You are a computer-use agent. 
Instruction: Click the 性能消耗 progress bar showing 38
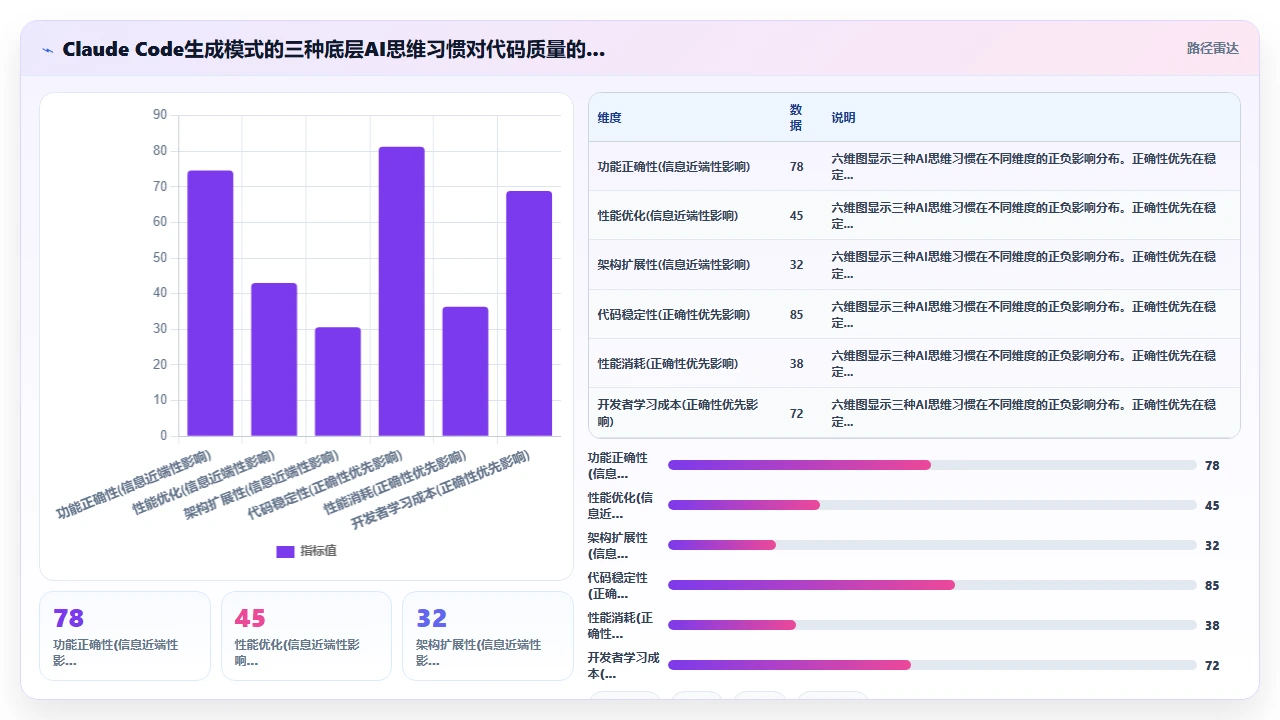[932, 625]
